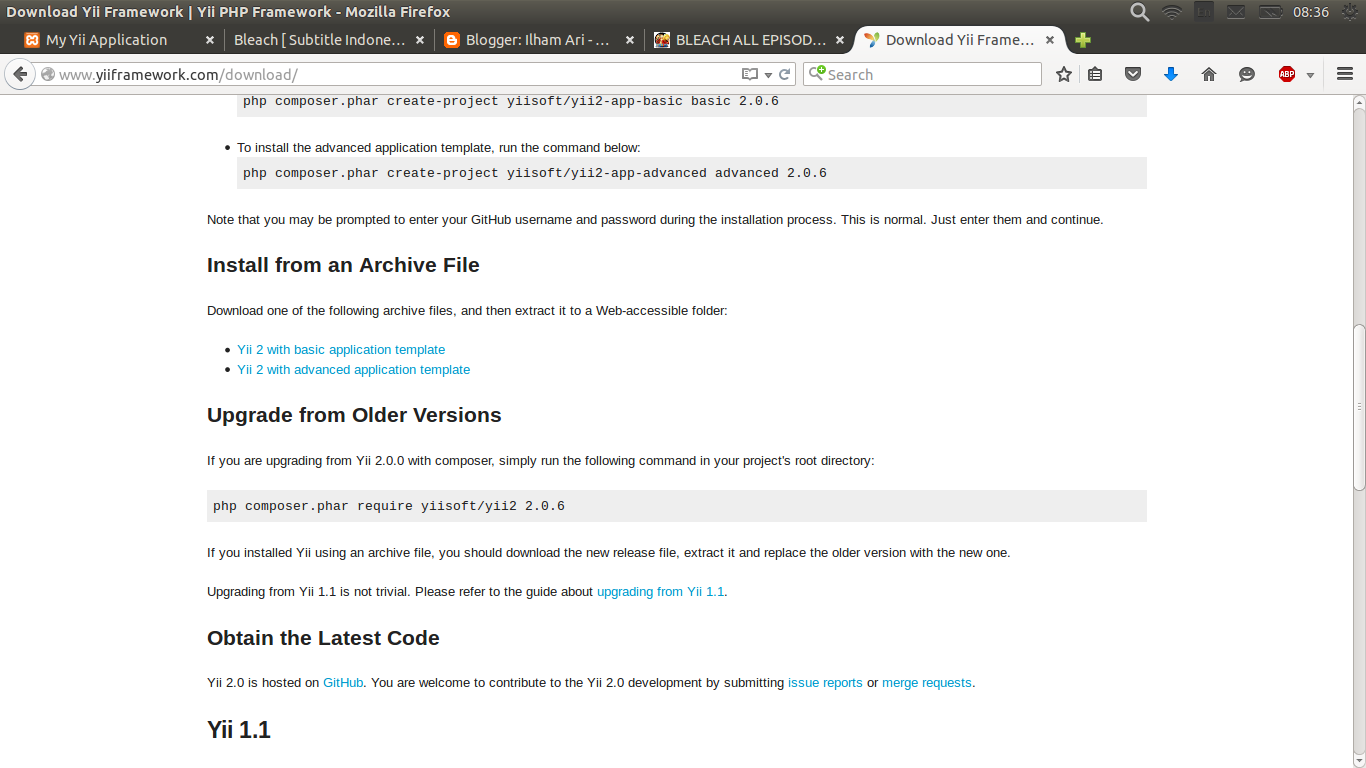The image size is (1366, 768).
Task: Close the Bleach [ Subtitle Indone... tab
Action: point(420,40)
